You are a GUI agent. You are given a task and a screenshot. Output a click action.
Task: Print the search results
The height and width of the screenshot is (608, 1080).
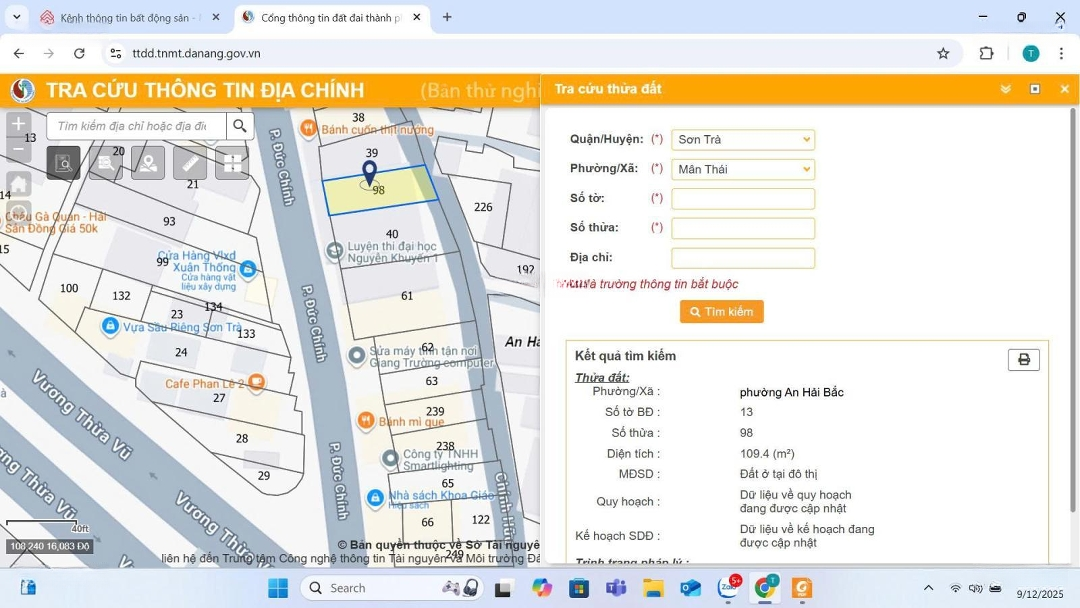click(1023, 360)
